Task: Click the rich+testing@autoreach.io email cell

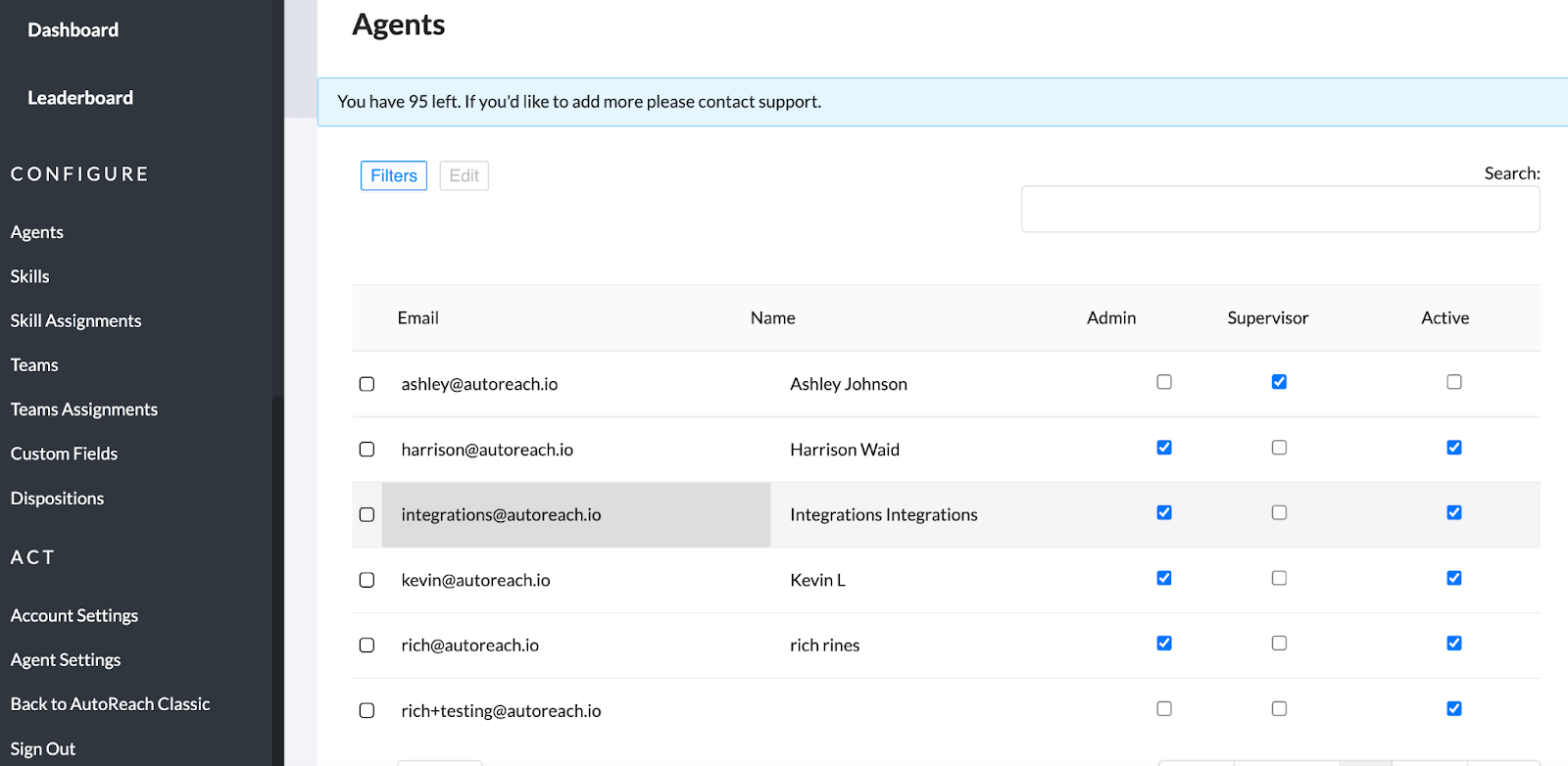Action: 576,710
